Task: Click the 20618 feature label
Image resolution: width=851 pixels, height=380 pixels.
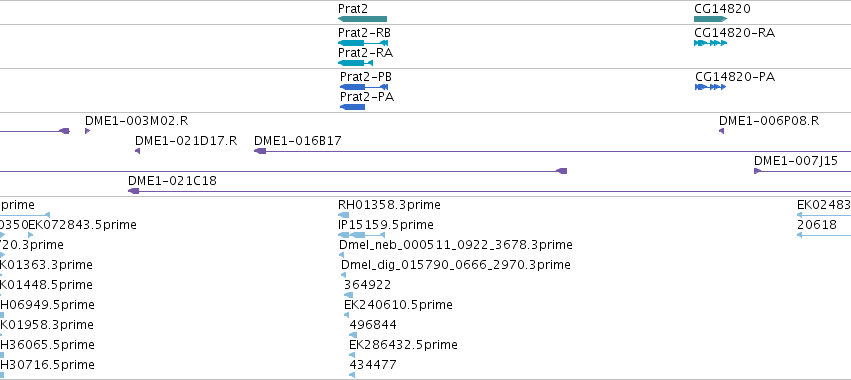Action: click(x=817, y=225)
